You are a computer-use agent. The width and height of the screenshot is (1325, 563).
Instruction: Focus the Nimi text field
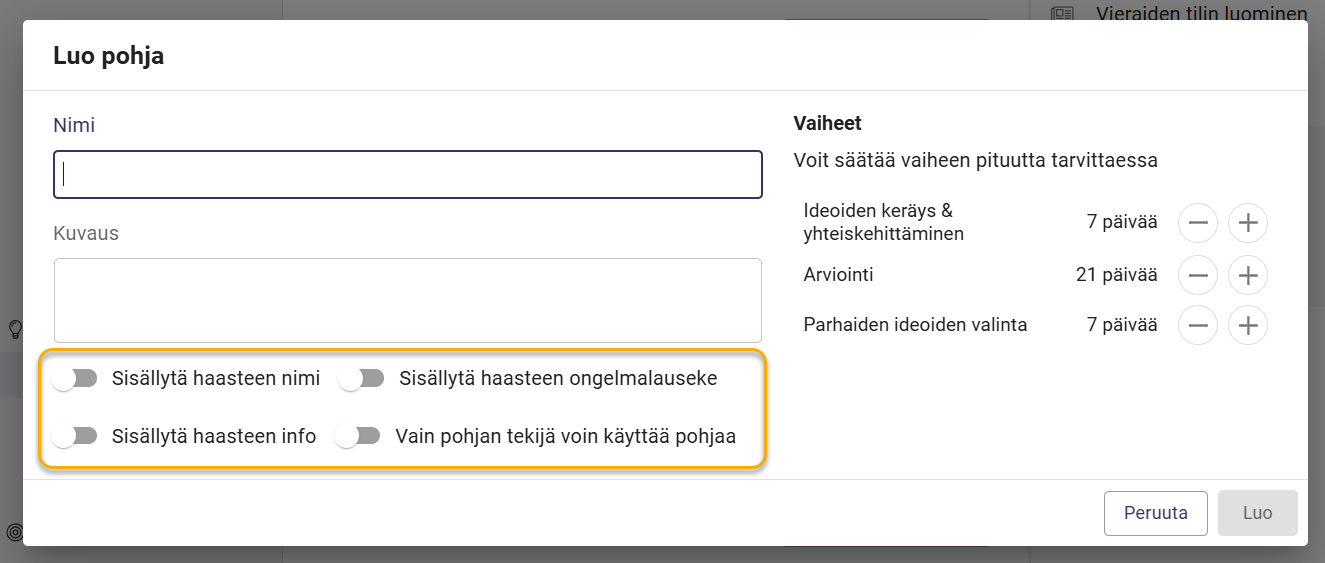tap(408, 174)
